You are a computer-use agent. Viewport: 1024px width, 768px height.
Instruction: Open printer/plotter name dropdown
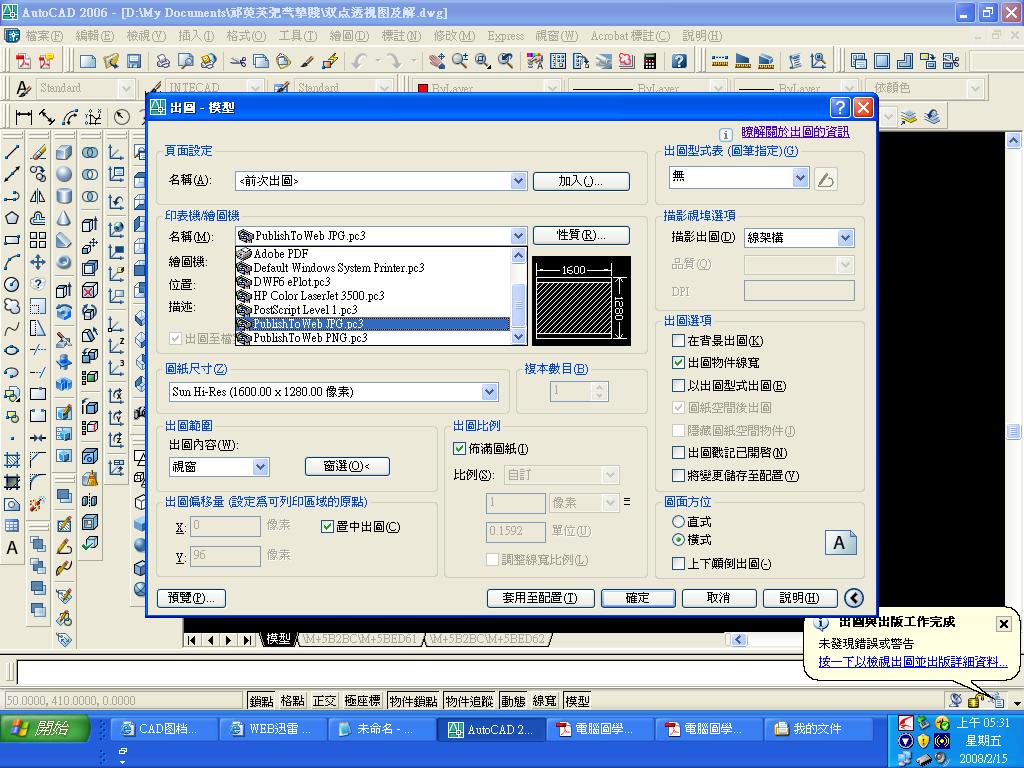coord(518,235)
